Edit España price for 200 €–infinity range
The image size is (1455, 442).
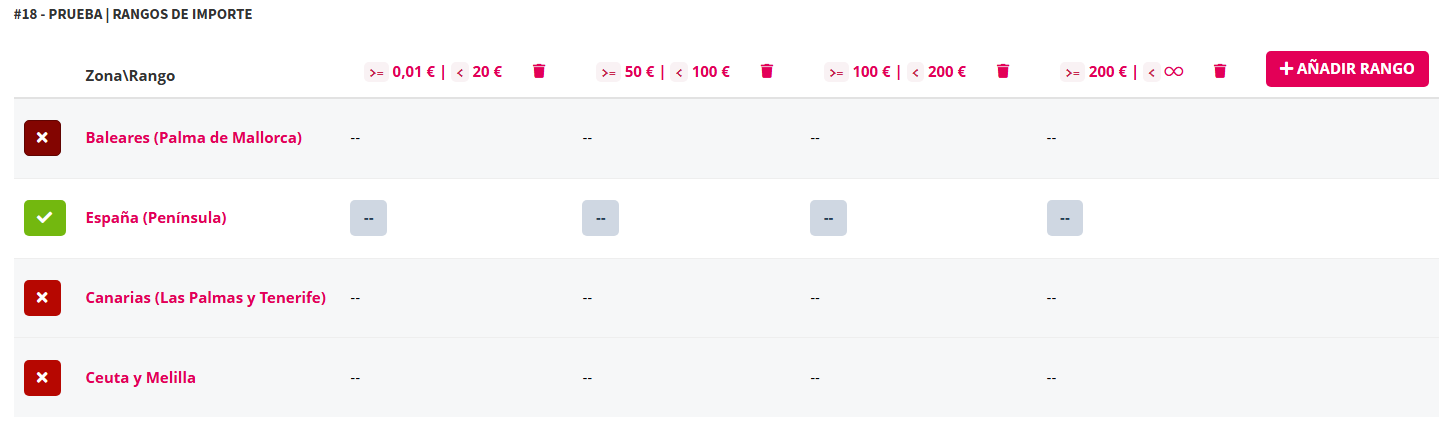point(1065,218)
